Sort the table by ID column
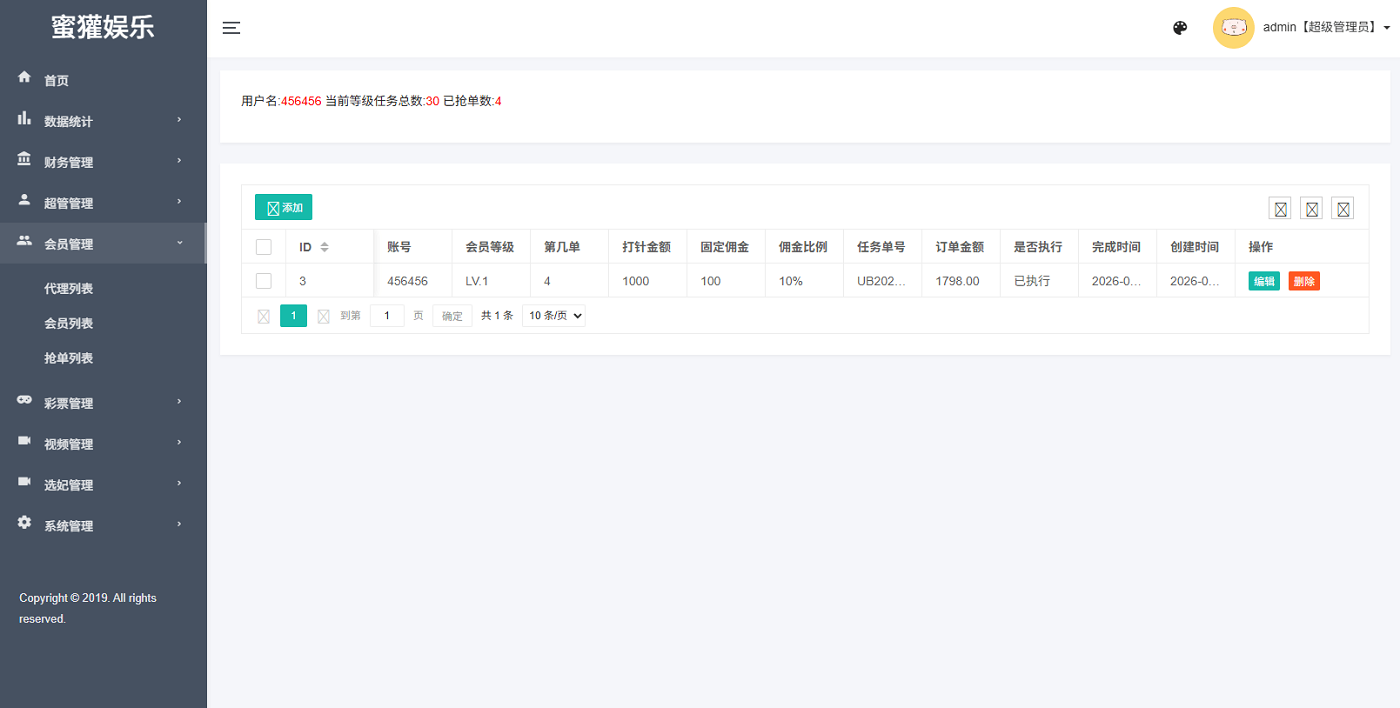Image resolution: width=1400 pixels, height=708 pixels. point(324,247)
